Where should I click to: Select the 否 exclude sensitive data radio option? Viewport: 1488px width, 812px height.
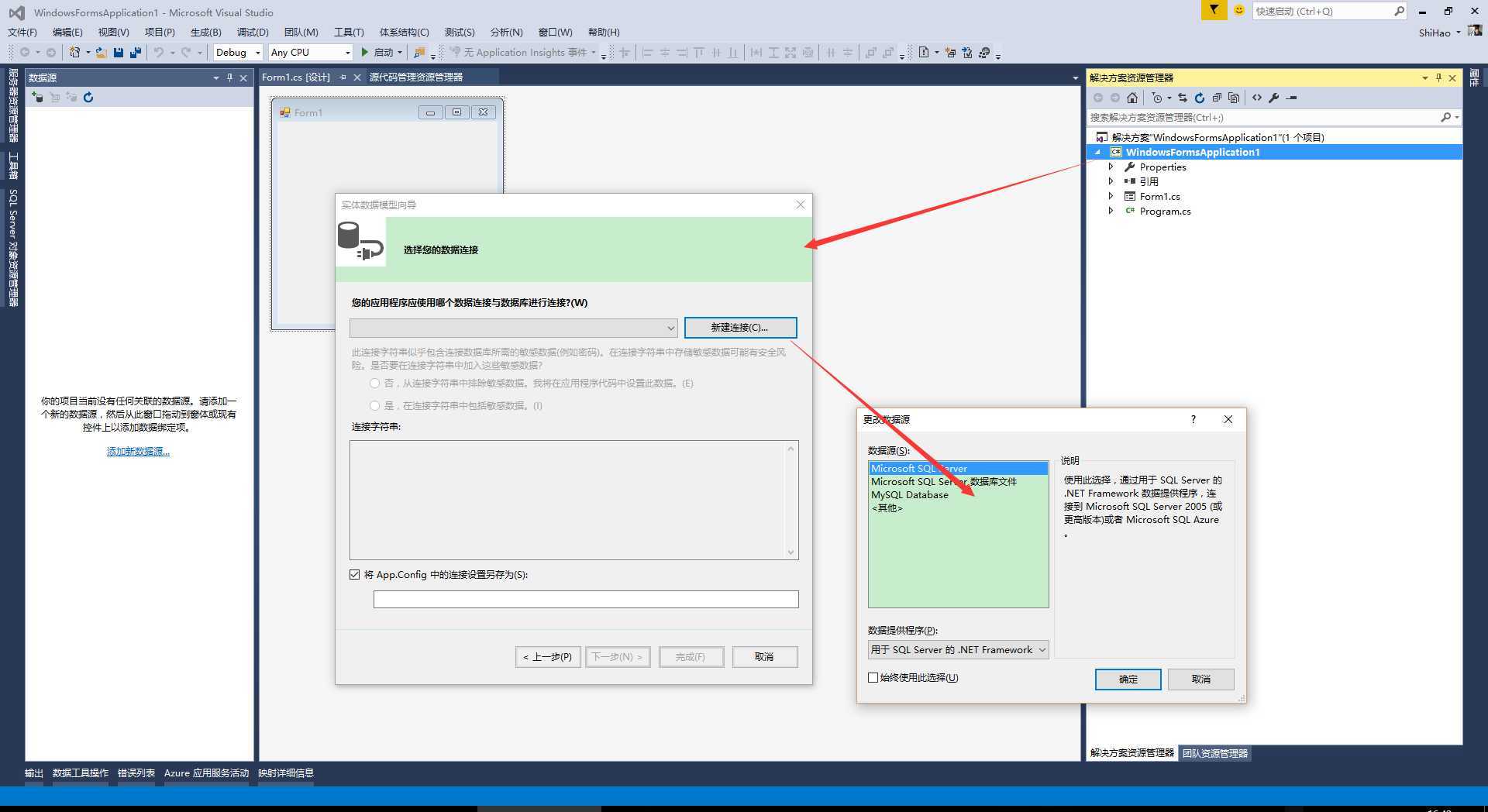tap(375, 383)
